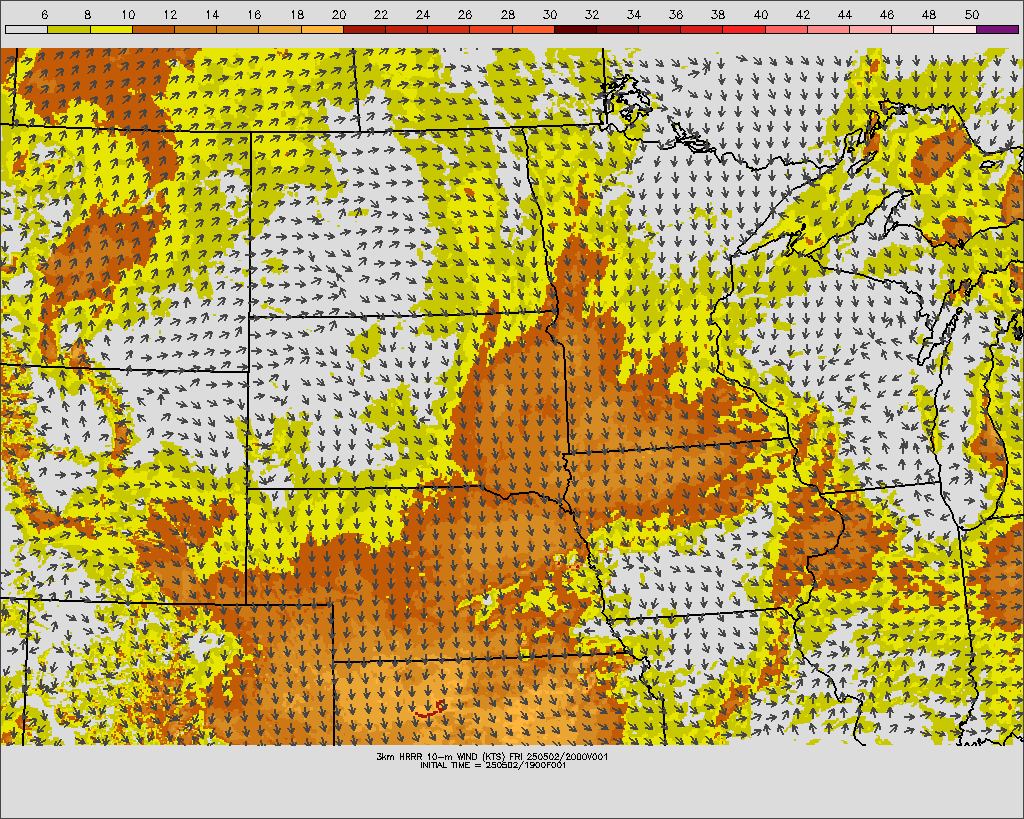1024x819 pixels.
Task: Select the legend label '12'
Action: (170, 14)
